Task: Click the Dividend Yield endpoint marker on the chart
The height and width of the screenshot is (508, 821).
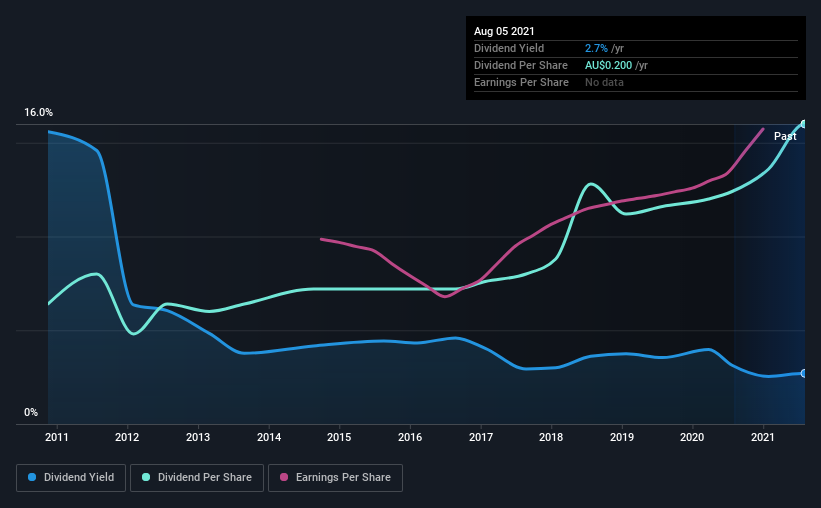Action: pyautogui.click(x=803, y=373)
